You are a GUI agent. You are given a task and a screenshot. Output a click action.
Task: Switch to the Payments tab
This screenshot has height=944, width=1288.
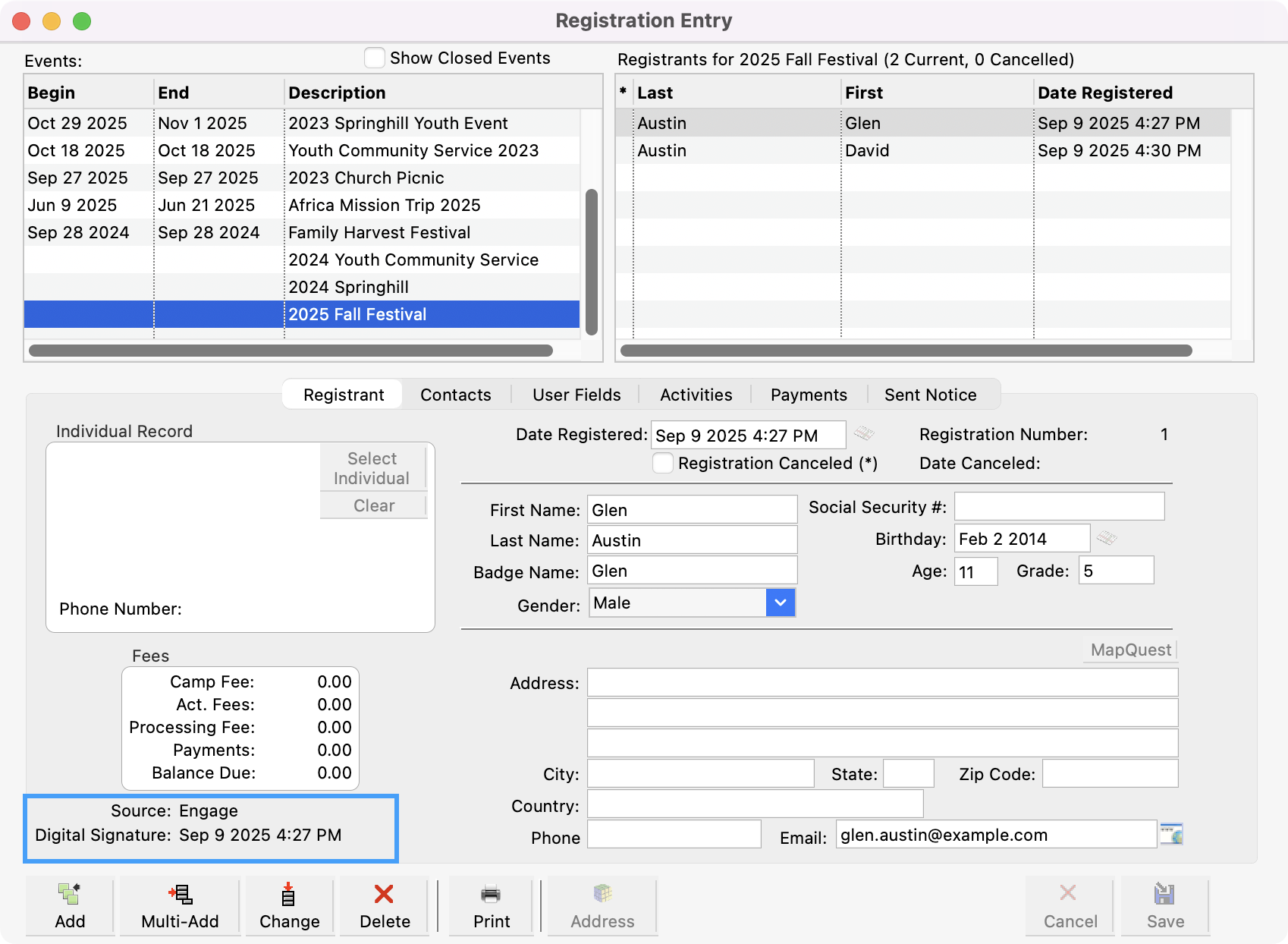tap(808, 394)
